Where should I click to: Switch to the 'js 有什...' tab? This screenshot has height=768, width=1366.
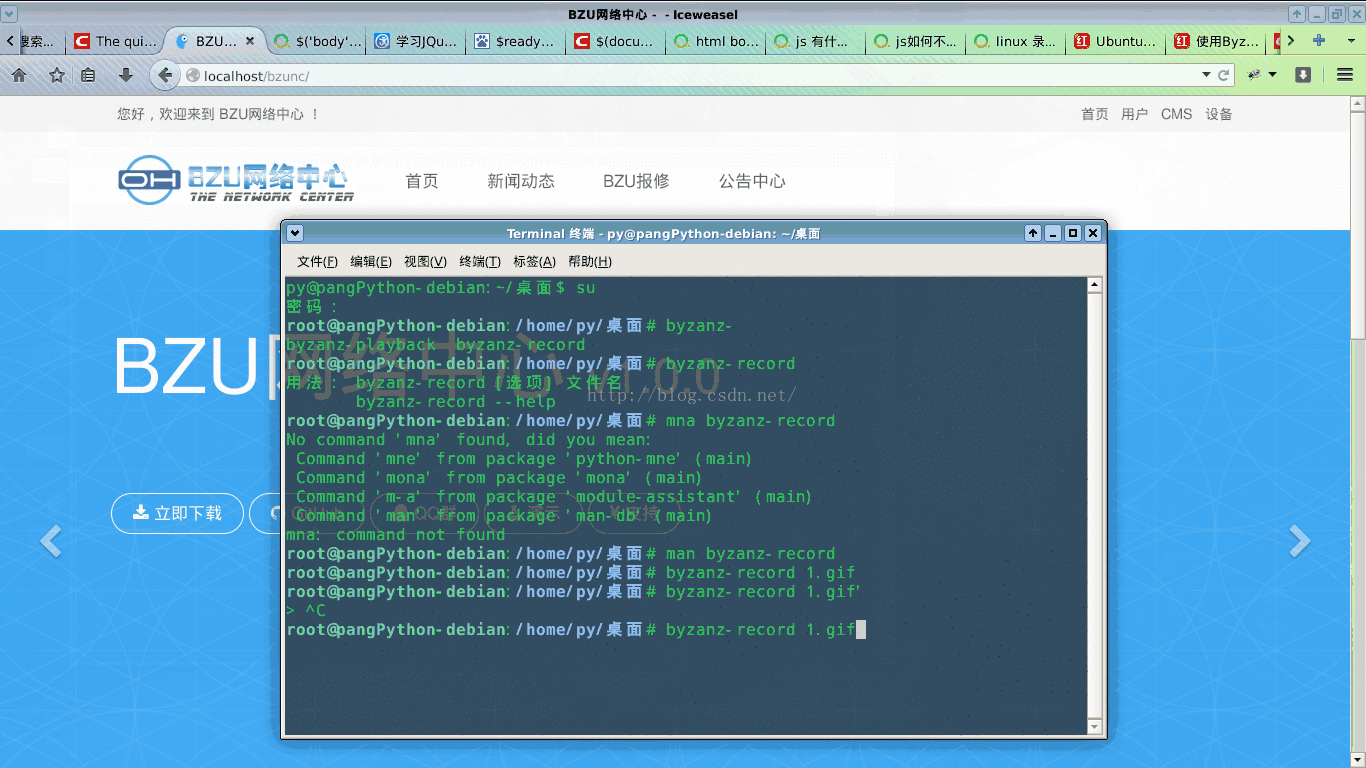coord(817,42)
